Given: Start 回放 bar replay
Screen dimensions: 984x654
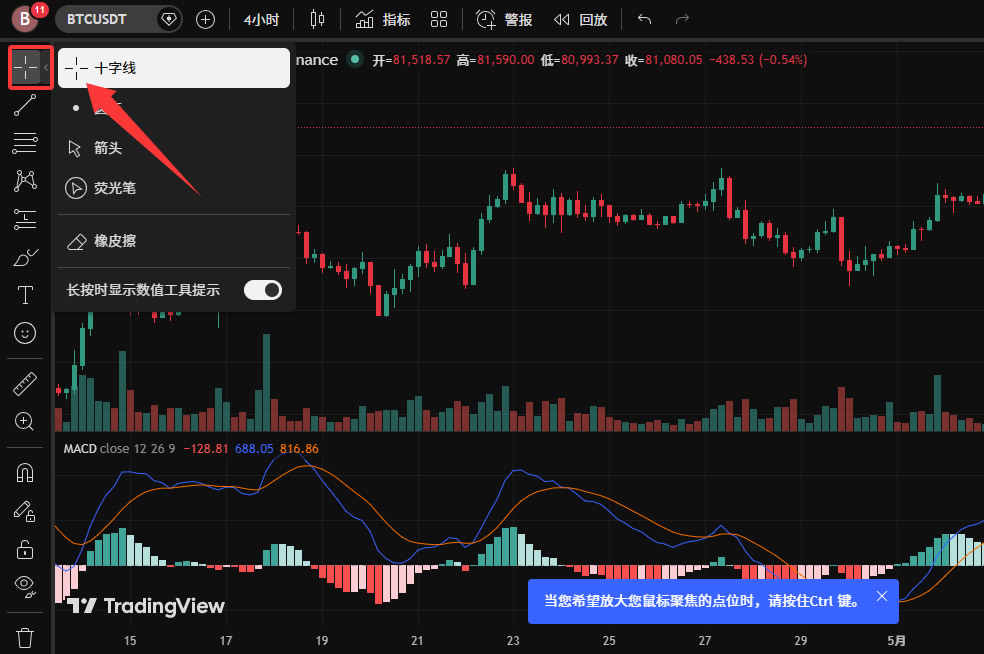Looking at the screenshot, I should pos(581,19).
